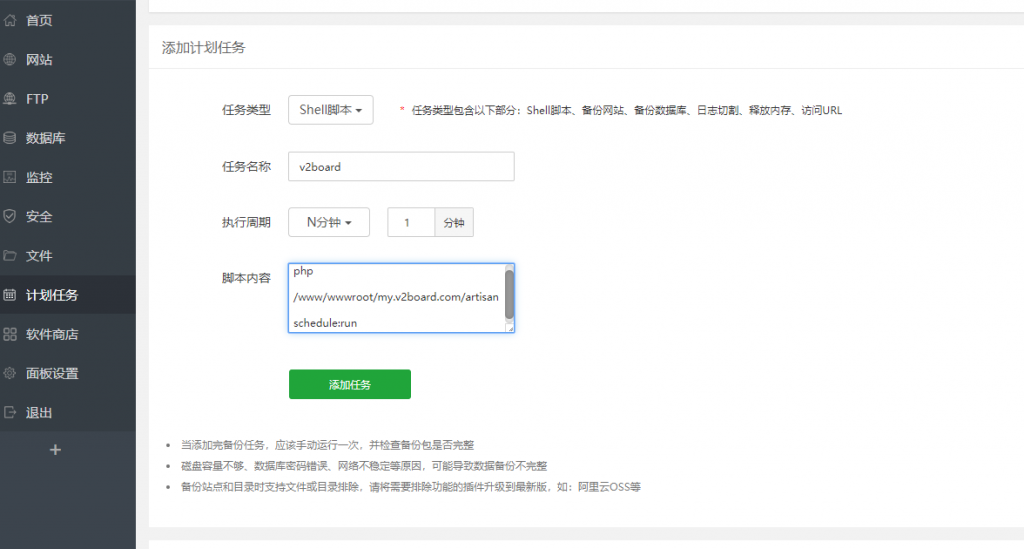Viewport: 1024px width, 549px height.
Task: Click the minutes number input field
Action: (x=410, y=222)
